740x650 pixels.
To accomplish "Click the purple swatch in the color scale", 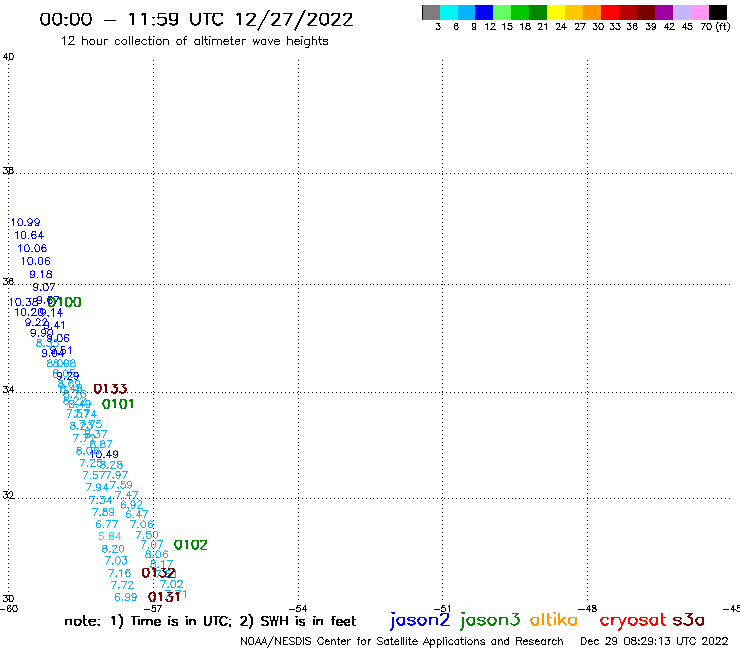I will pyautogui.click(x=664, y=12).
